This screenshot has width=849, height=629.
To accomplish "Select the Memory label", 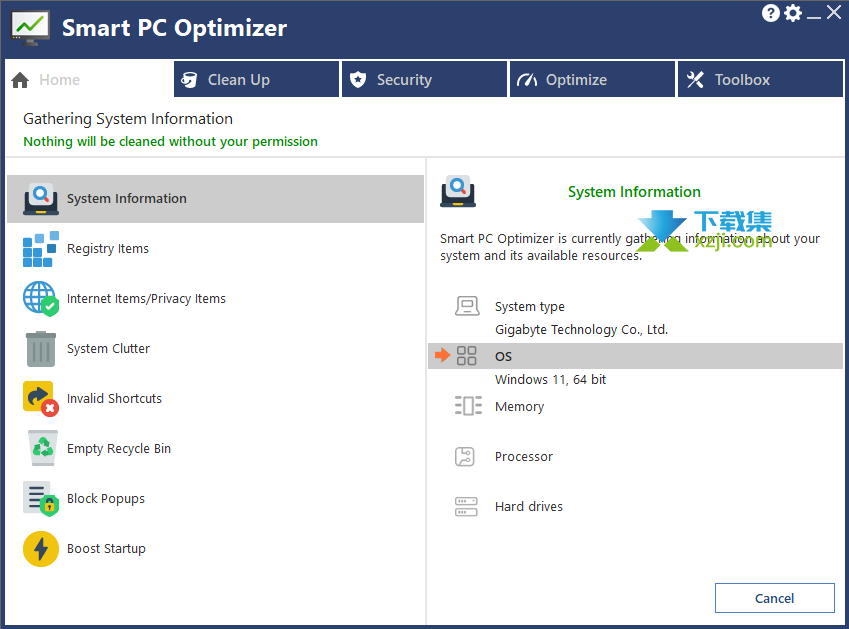I will (x=519, y=407).
